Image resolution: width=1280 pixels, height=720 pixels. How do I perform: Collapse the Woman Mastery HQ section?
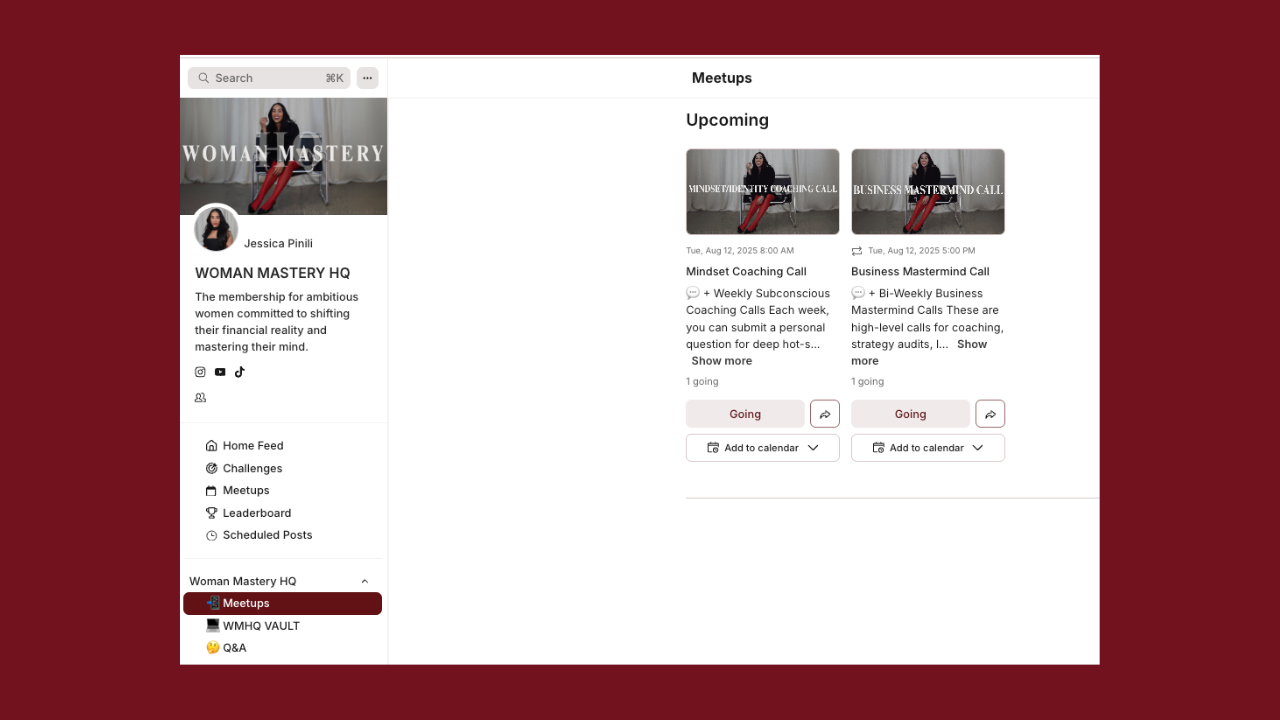pos(364,581)
